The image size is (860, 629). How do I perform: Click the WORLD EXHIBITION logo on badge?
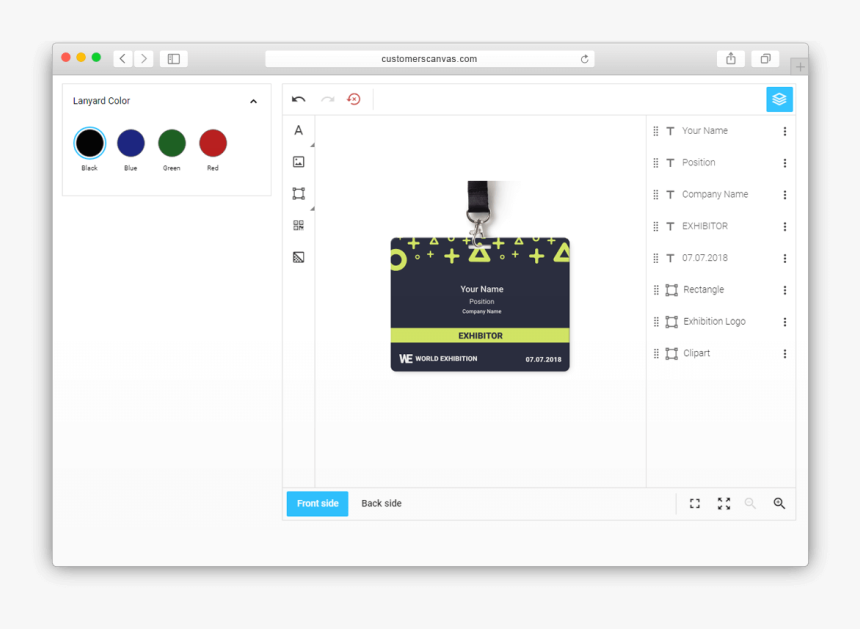pos(438,359)
